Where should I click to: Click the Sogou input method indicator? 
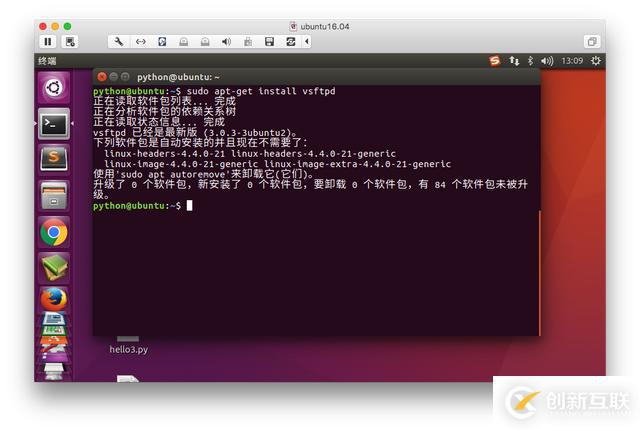coord(495,61)
